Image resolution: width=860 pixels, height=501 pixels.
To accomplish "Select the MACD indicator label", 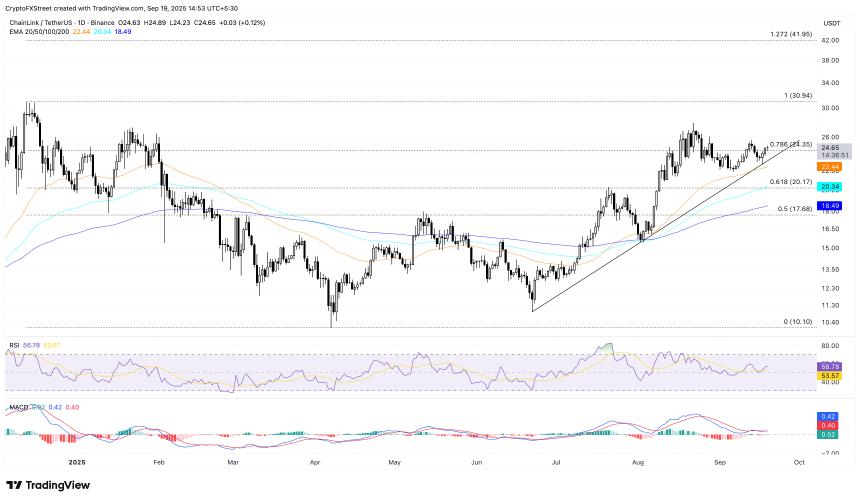I will (x=16, y=408).
